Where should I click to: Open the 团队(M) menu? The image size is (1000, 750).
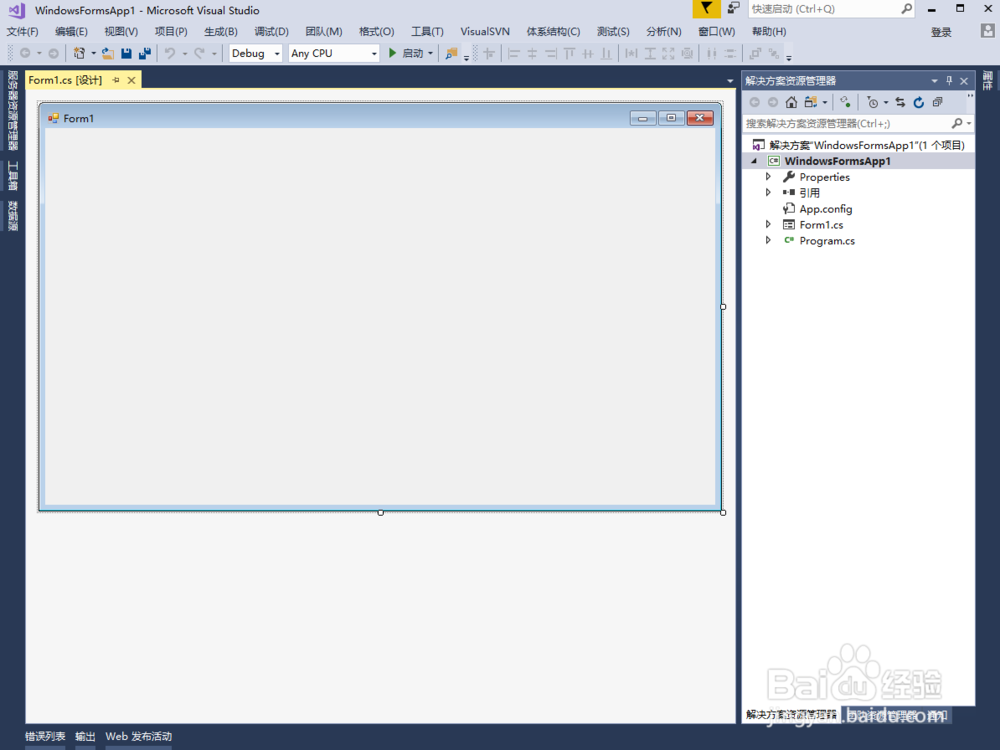point(323,31)
